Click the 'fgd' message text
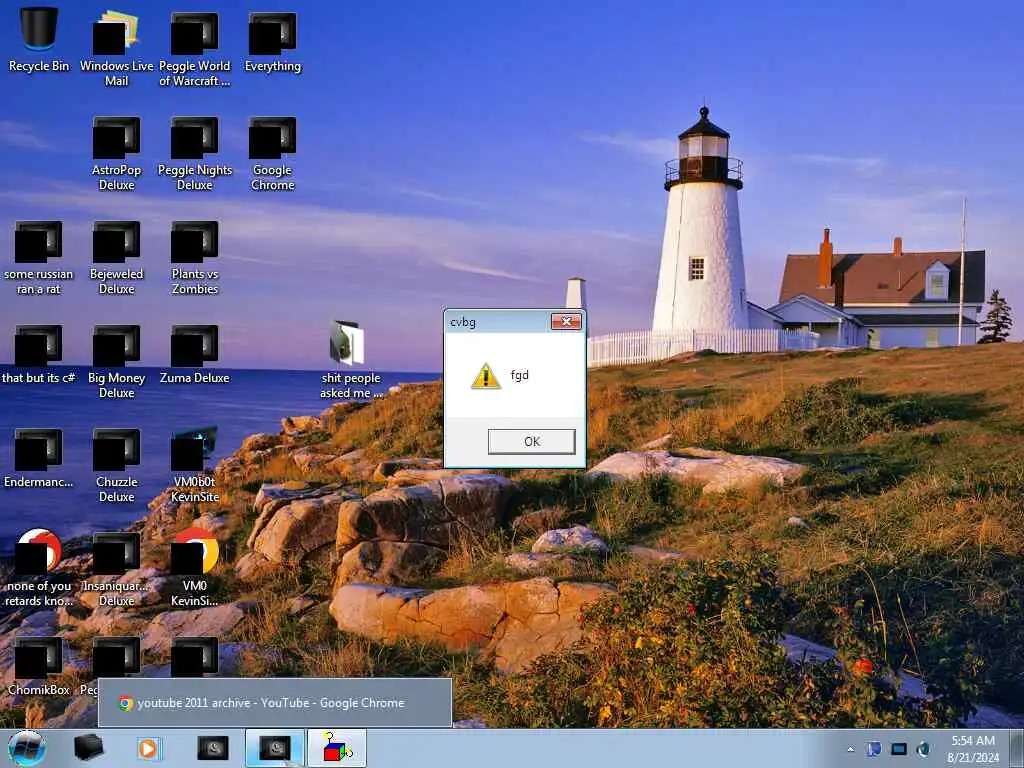 (x=520, y=375)
